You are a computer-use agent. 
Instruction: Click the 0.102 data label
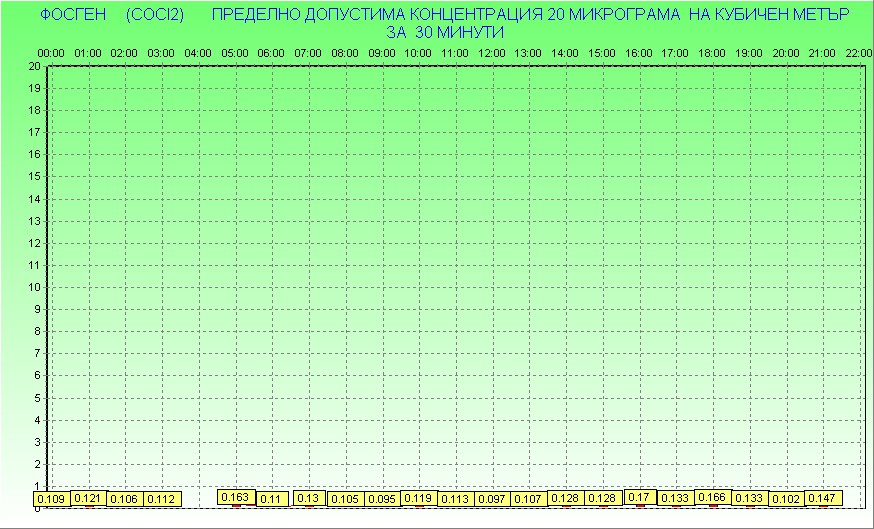pos(786,499)
